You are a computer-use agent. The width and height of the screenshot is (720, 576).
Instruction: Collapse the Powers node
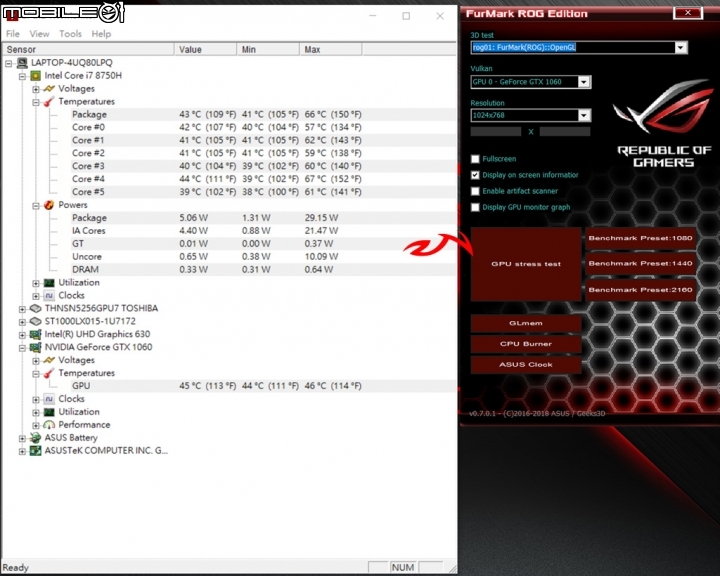[x=36, y=205]
